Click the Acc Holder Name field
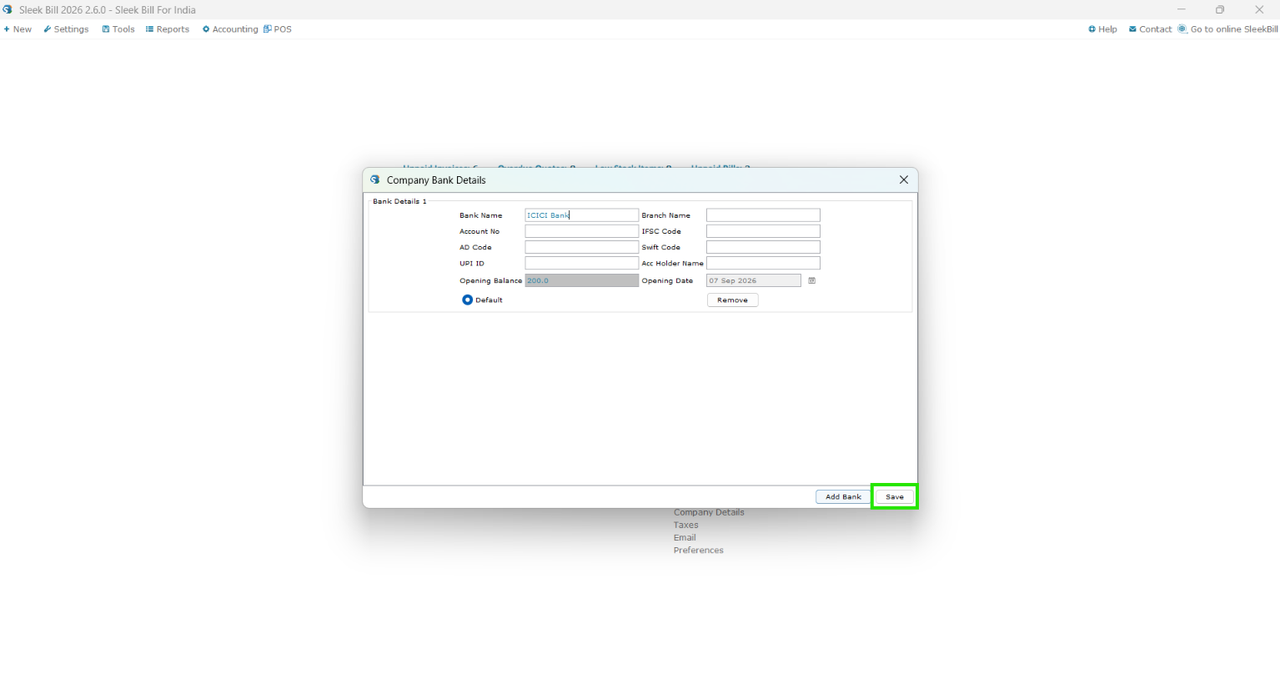This screenshot has width=1280, height=680. [x=763, y=263]
